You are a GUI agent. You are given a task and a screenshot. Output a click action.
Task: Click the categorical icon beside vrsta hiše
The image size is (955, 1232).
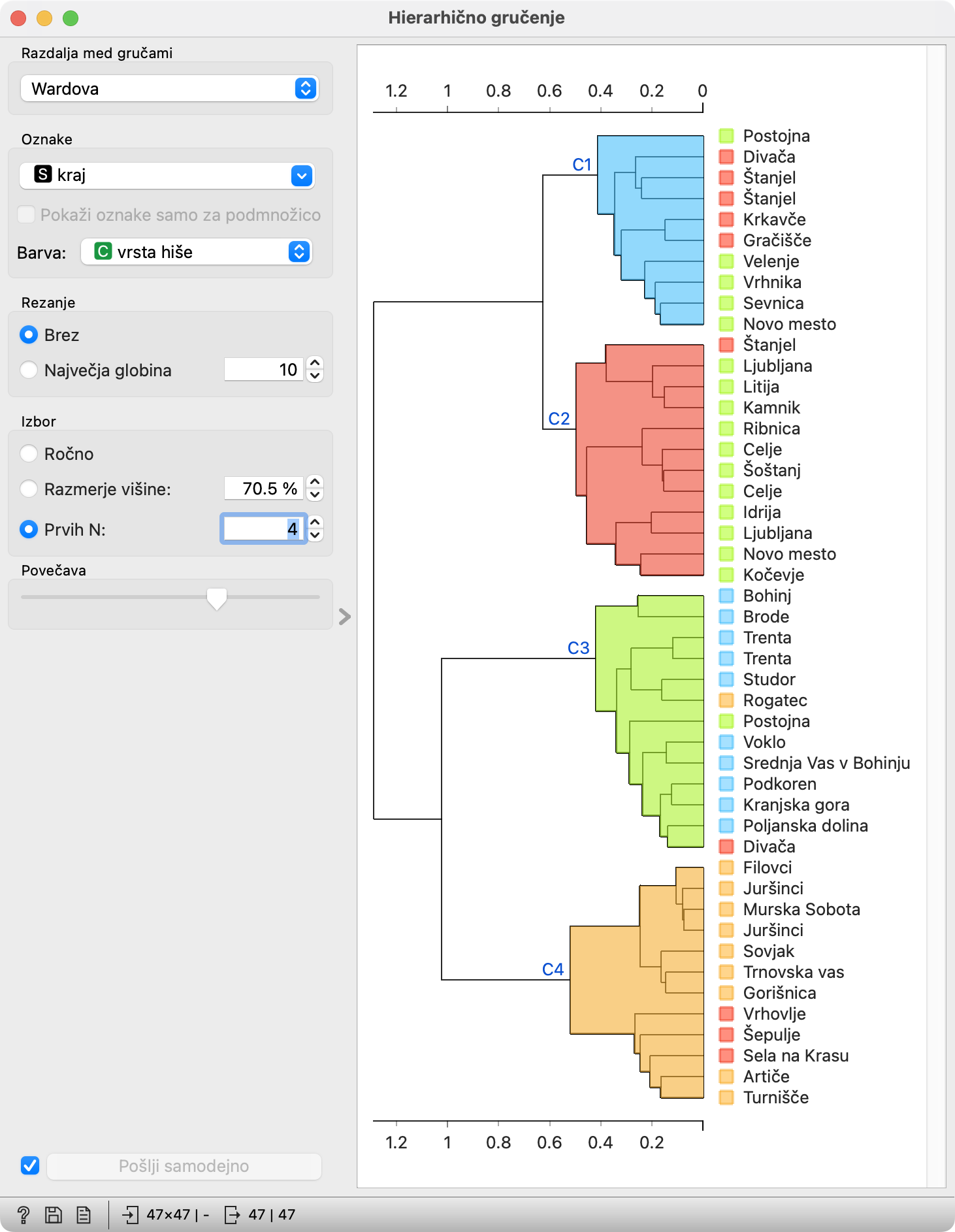click(103, 251)
